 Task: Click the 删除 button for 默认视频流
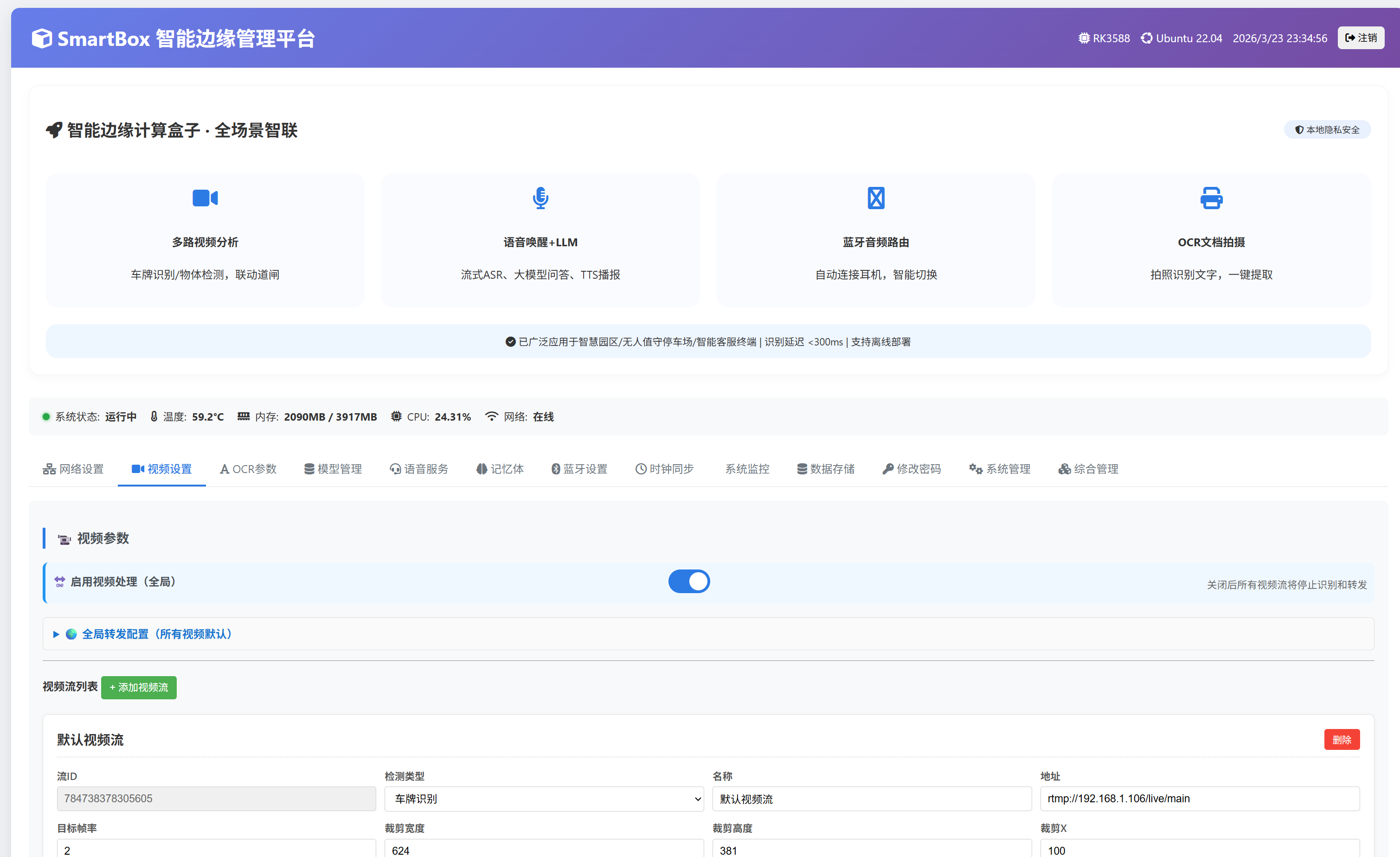coord(1342,739)
